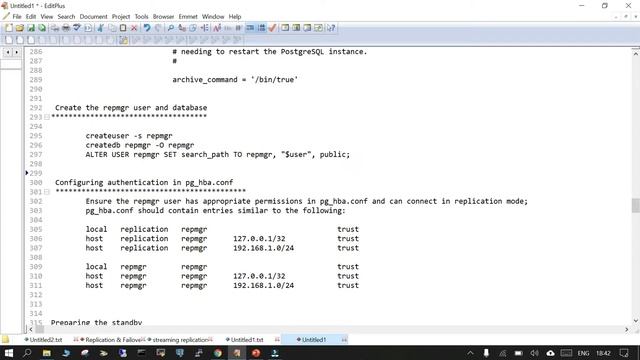This screenshot has height=360, width=640.
Task: Open Google Chrome from the taskbar
Action: (218, 353)
